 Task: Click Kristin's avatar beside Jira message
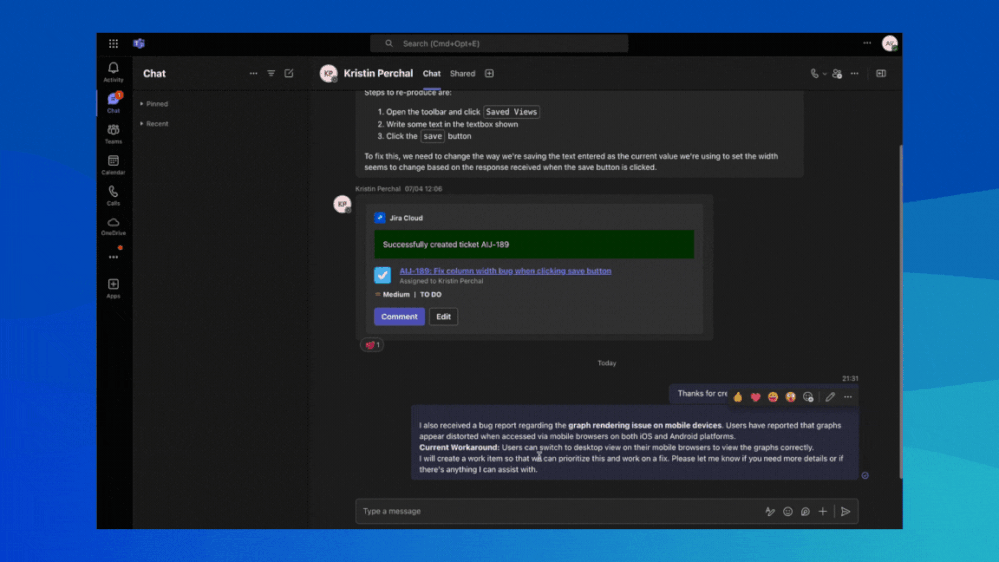pos(343,204)
